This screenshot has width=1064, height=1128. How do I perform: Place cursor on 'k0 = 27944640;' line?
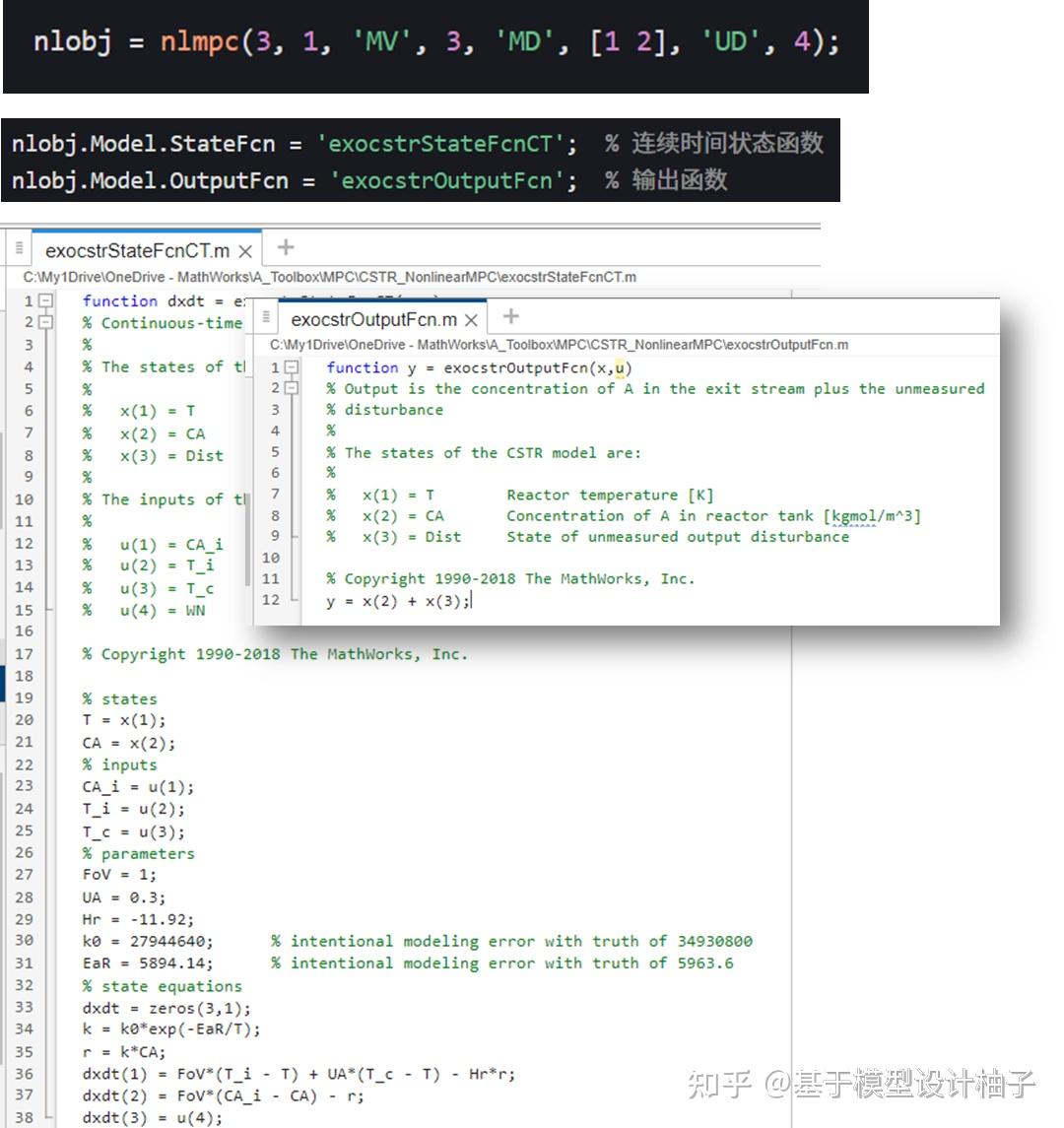[x=148, y=941]
